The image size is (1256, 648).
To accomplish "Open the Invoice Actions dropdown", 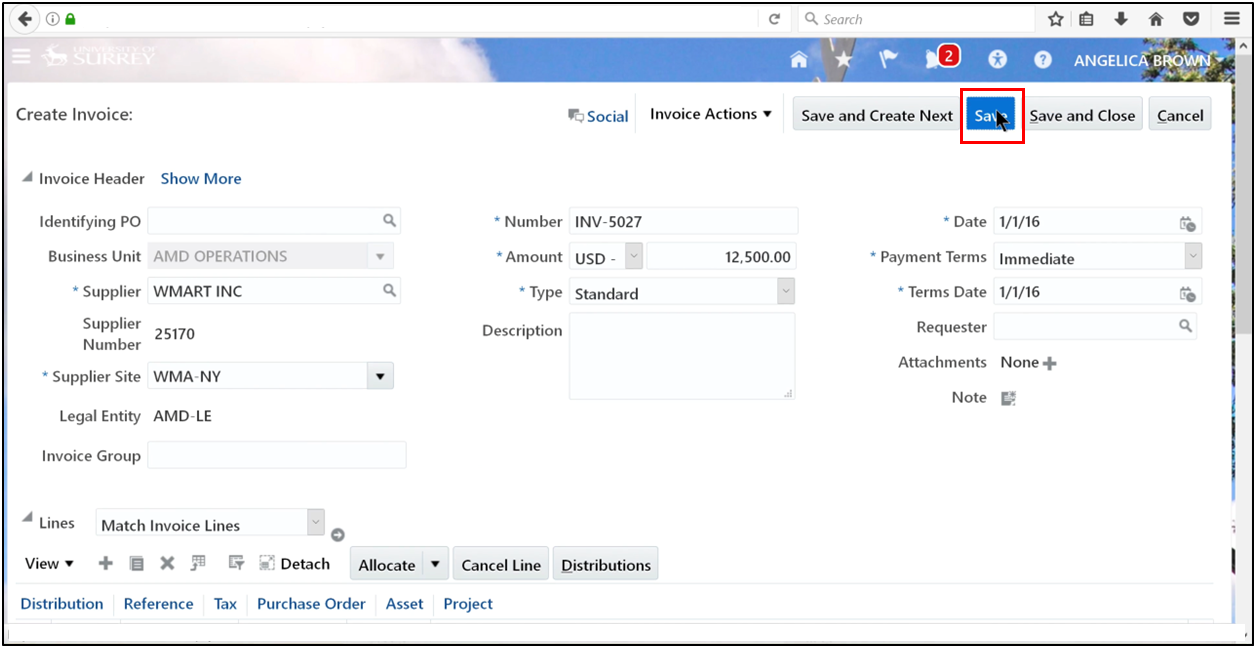I will click(x=710, y=113).
